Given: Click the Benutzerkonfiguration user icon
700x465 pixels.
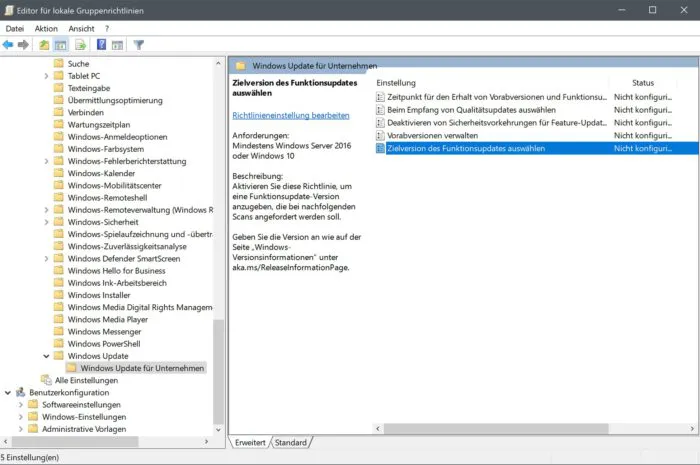Looking at the screenshot, I should pyautogui.click(x=21, y=392).
